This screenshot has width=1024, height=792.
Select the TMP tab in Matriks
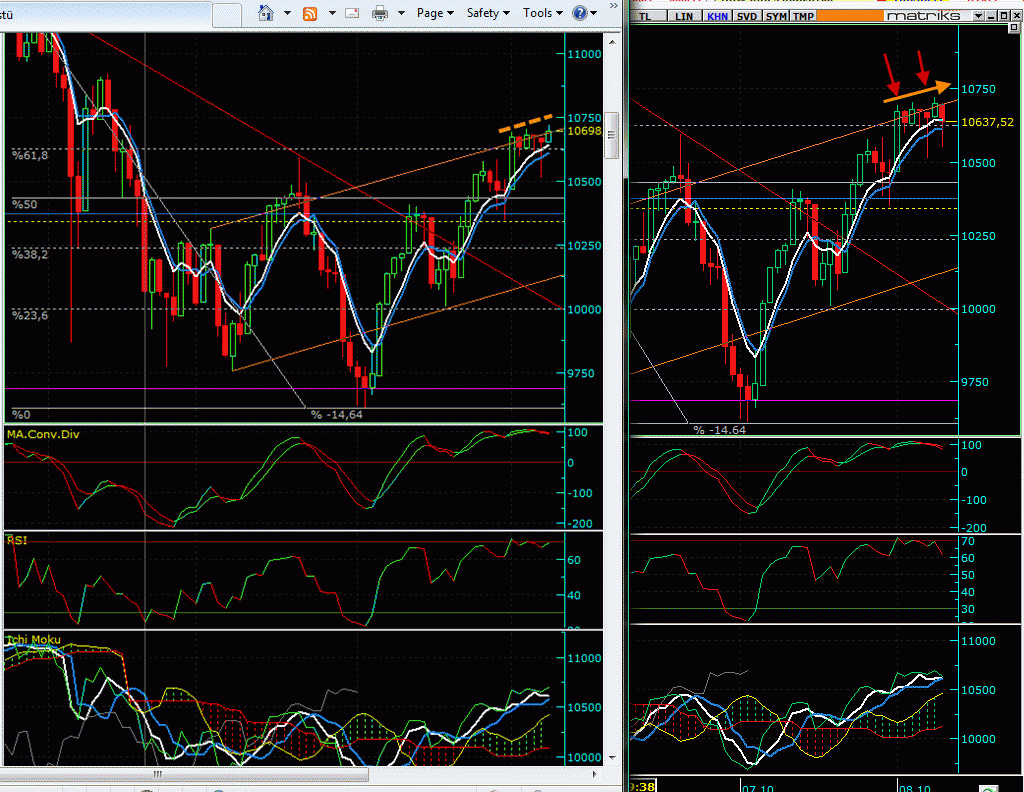click(803, 16)
